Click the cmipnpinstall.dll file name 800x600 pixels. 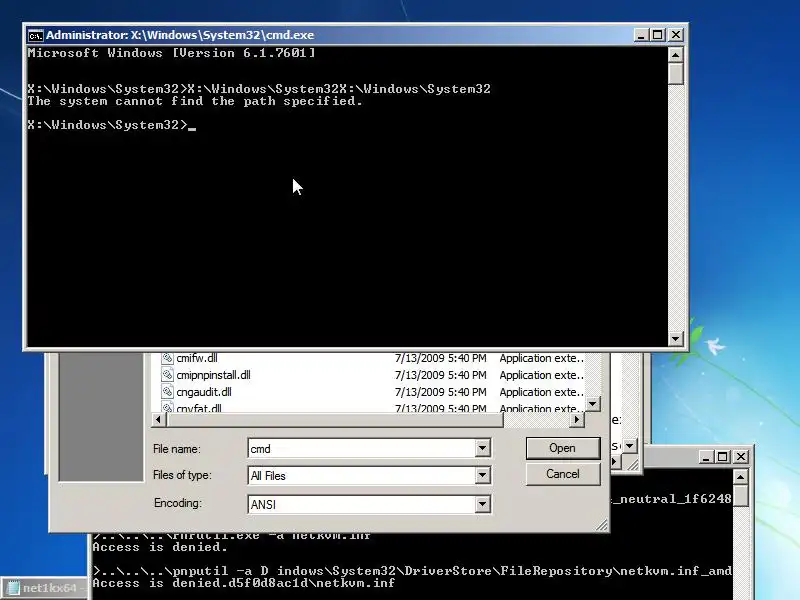(x=213, y=375)
